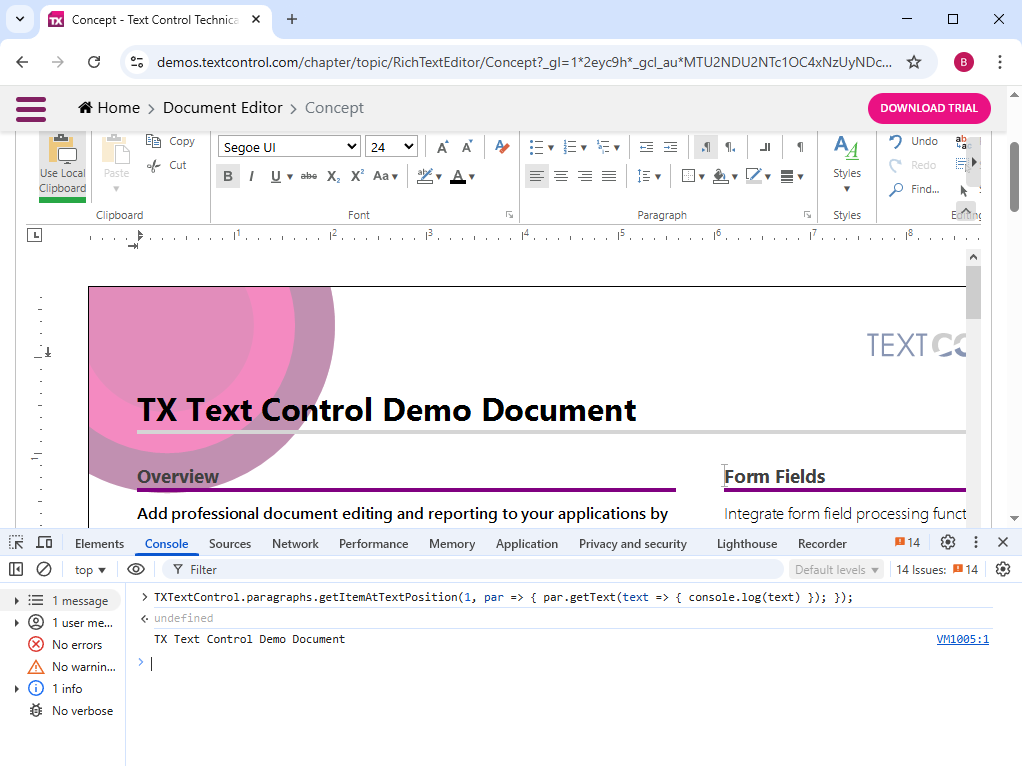Toggle Bold formatting in Font group
This screenshot has width=1022, height=766.
coord(228,177)
